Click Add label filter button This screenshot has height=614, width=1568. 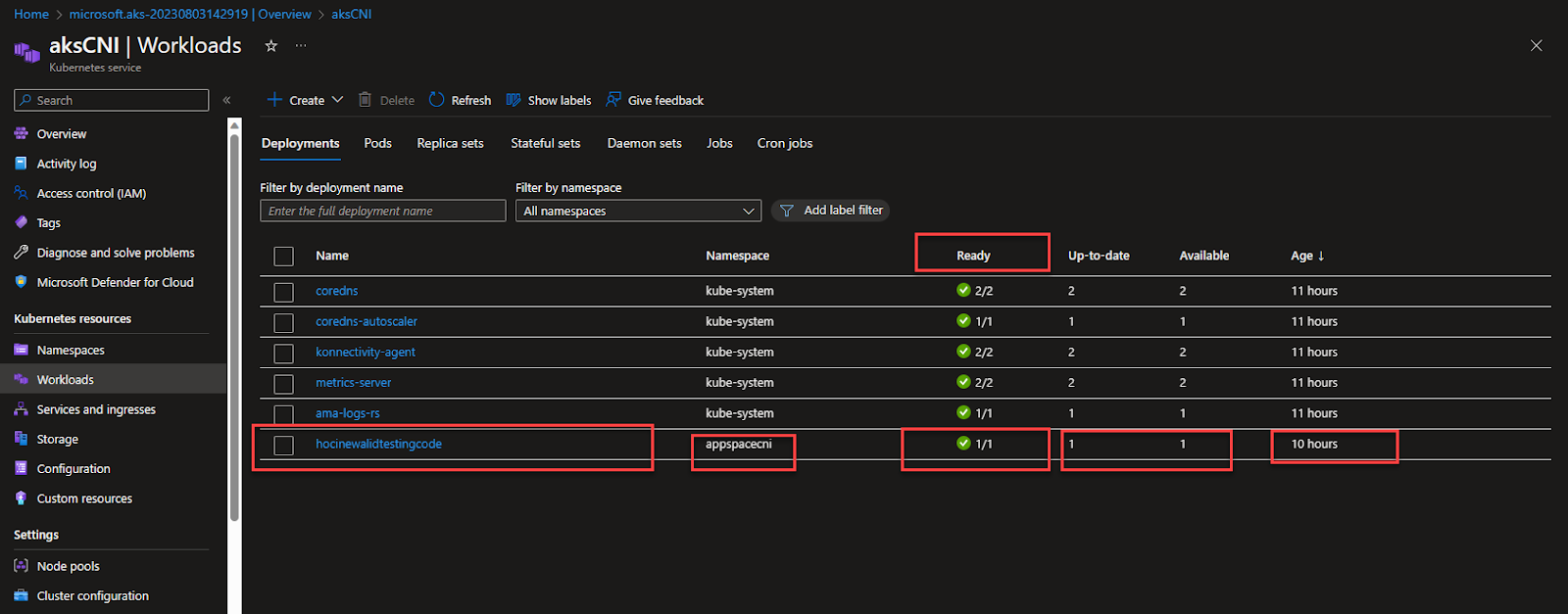(830, 211)
